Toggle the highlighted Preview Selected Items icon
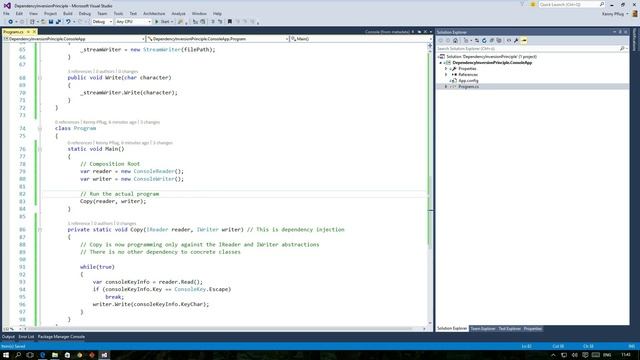 (524, 40)
